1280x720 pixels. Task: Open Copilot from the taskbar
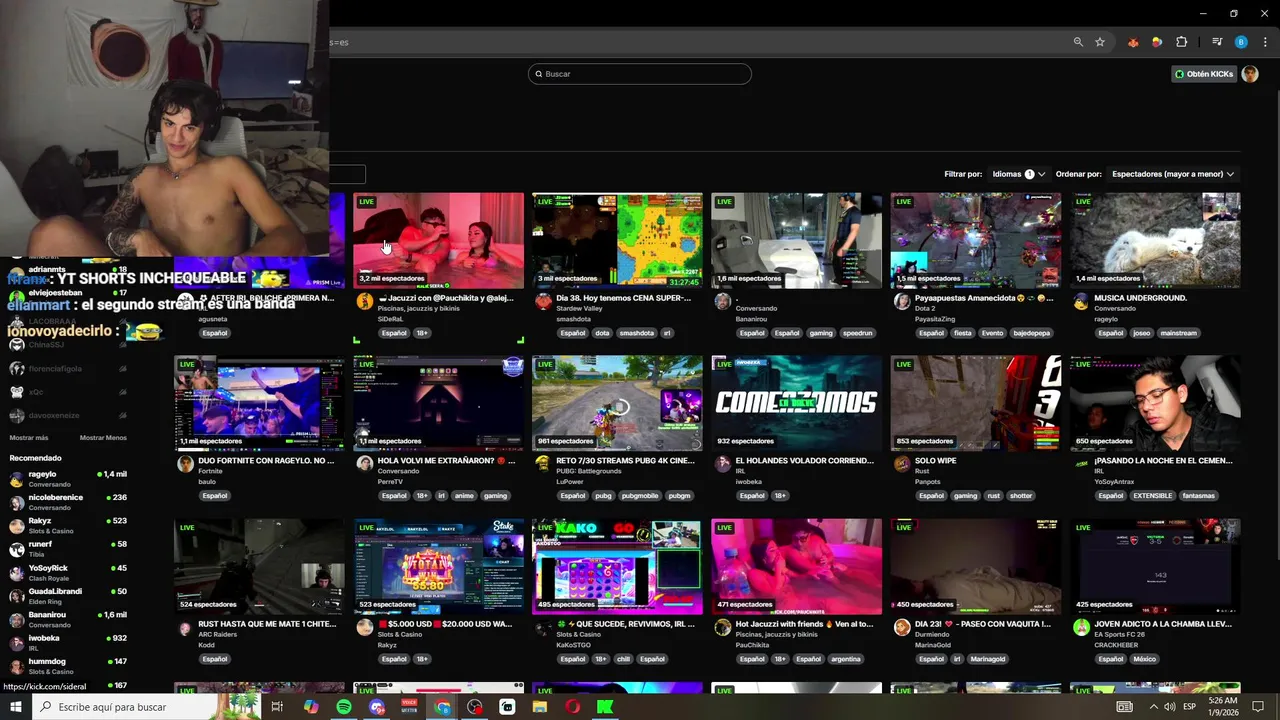(311, 707)
